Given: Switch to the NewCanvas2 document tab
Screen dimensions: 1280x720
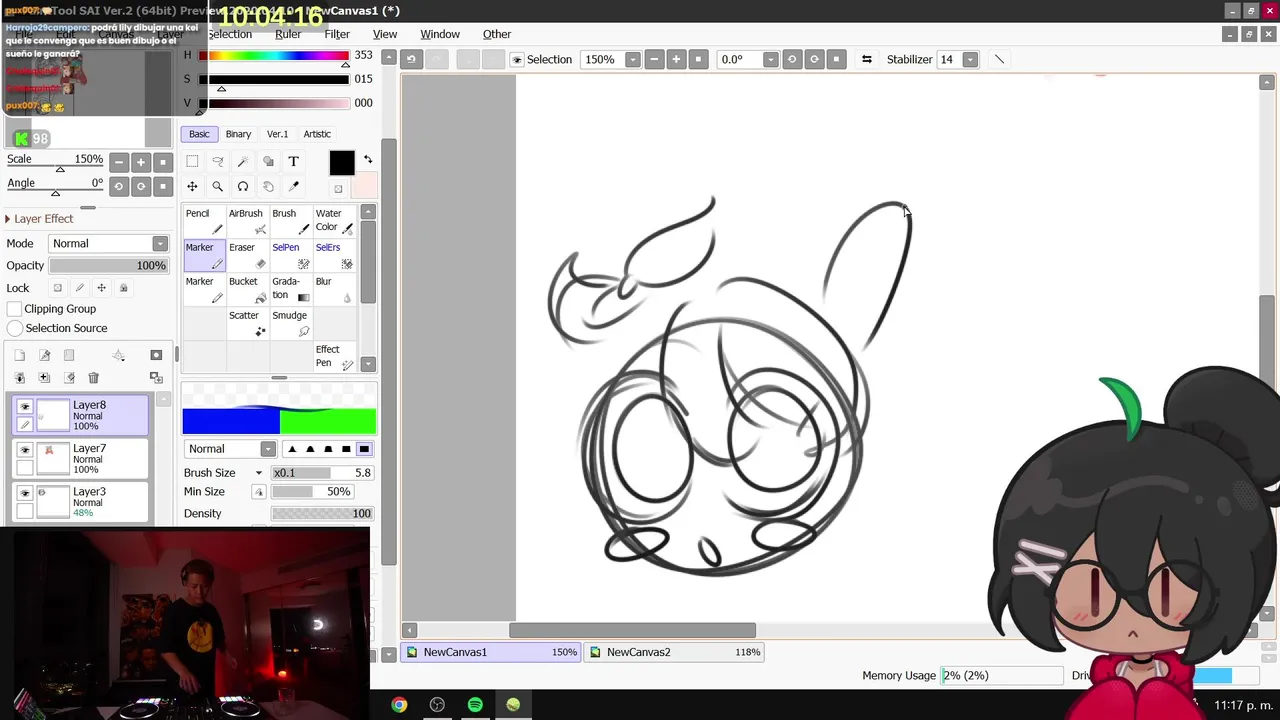Looking at the screenshot, I should coord(674,652).
